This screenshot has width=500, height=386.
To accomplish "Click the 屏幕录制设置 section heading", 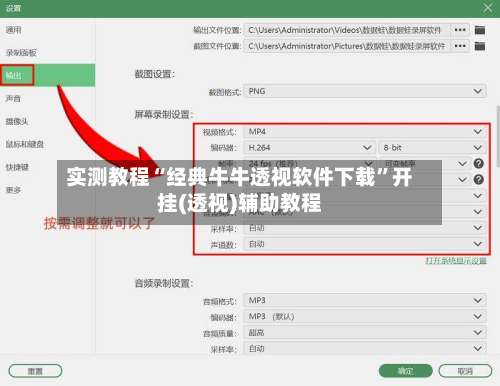I will pyautogui.click(x=164, y=115).
